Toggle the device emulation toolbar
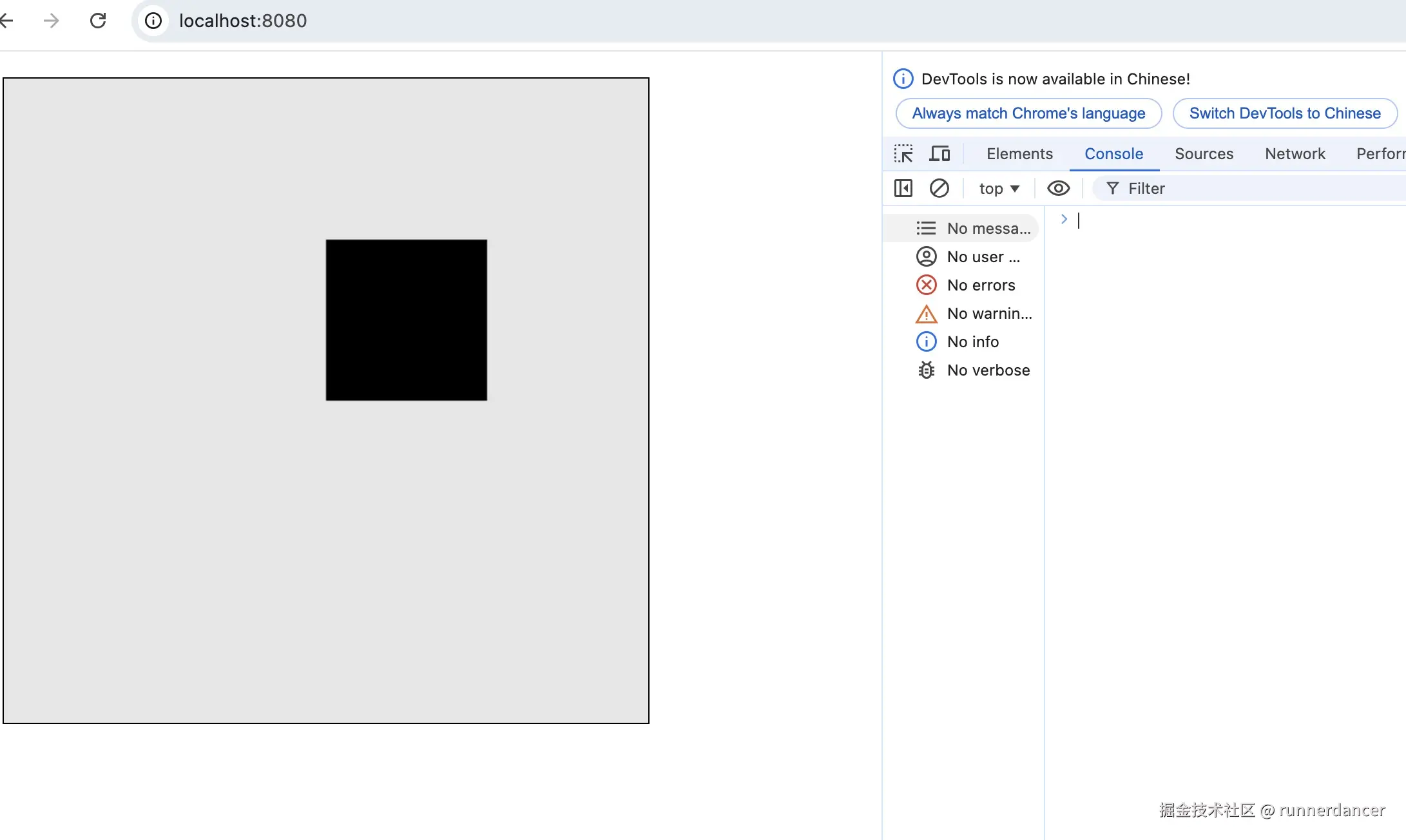The height and width of the screenshot is (840, 1406). [x=939, y=153]
